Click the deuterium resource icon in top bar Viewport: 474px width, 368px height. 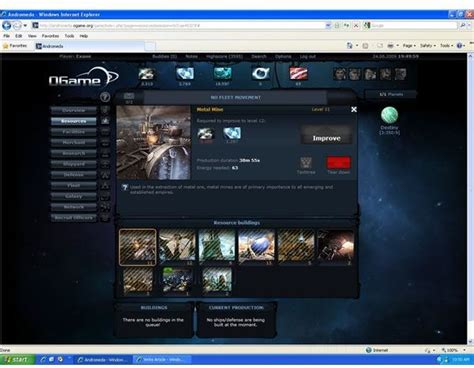coord(222,74)
